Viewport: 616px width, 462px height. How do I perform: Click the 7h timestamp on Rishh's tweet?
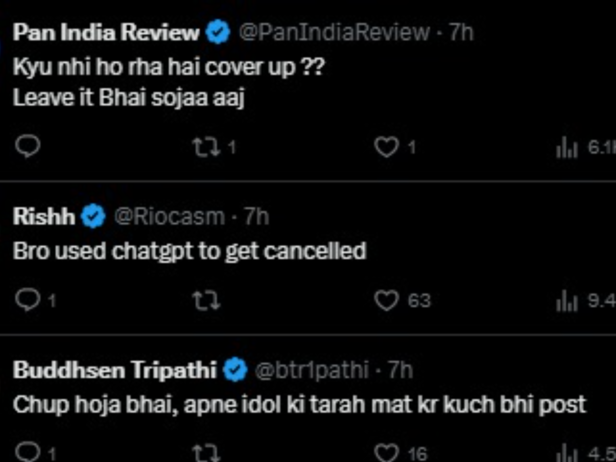(257, 215)
